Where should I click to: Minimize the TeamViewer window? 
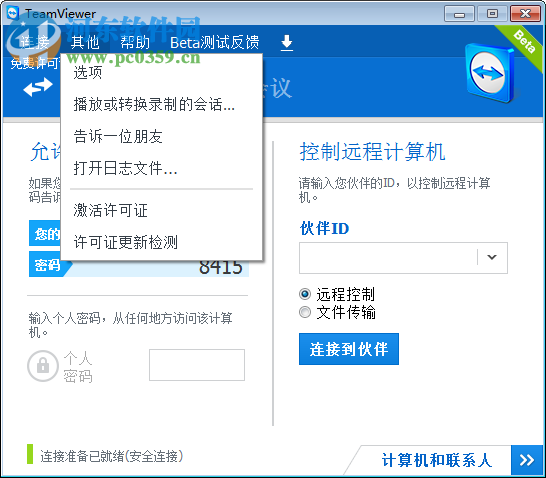459,14
